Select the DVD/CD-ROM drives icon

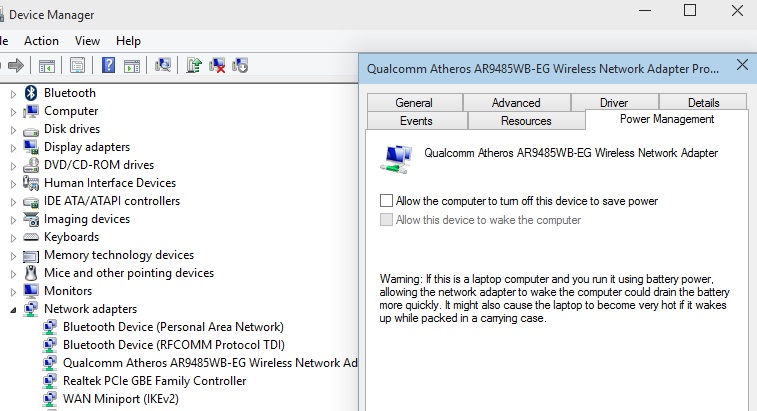coord(31,165)
